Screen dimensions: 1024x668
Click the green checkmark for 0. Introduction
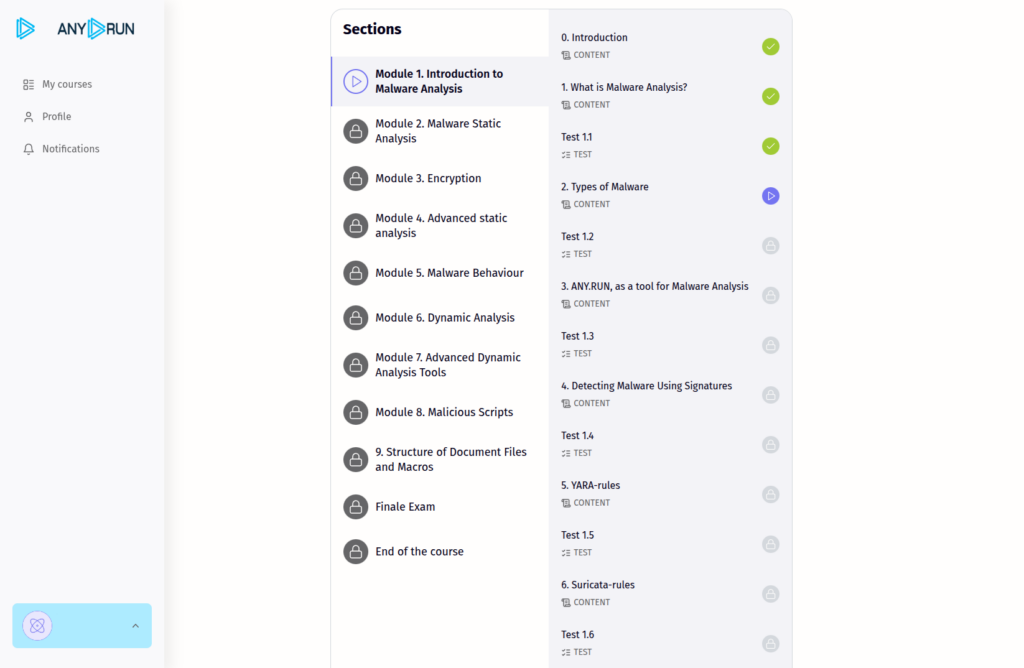click(x=771, y=47)
